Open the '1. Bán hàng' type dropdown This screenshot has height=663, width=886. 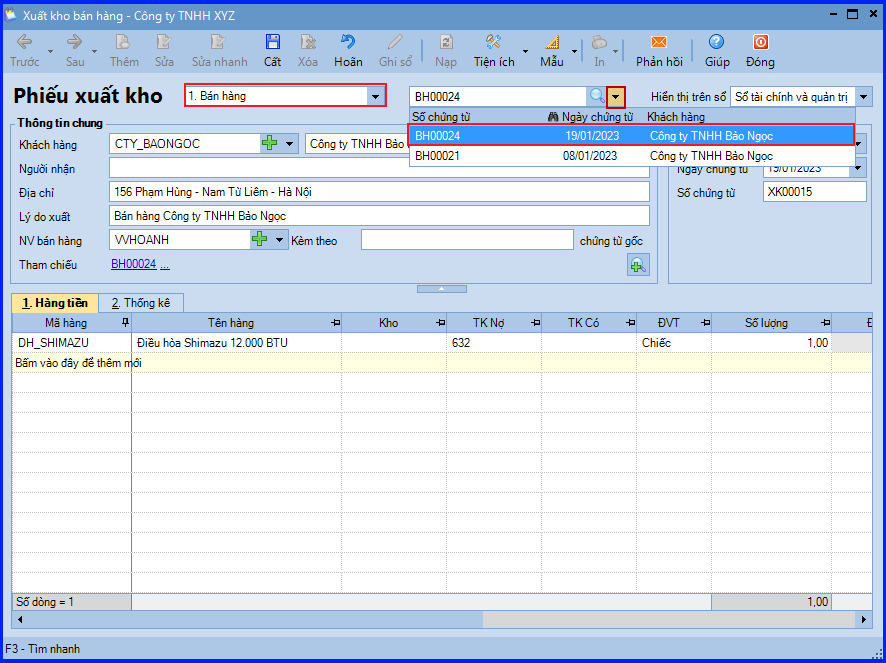[x=375, y=97]
